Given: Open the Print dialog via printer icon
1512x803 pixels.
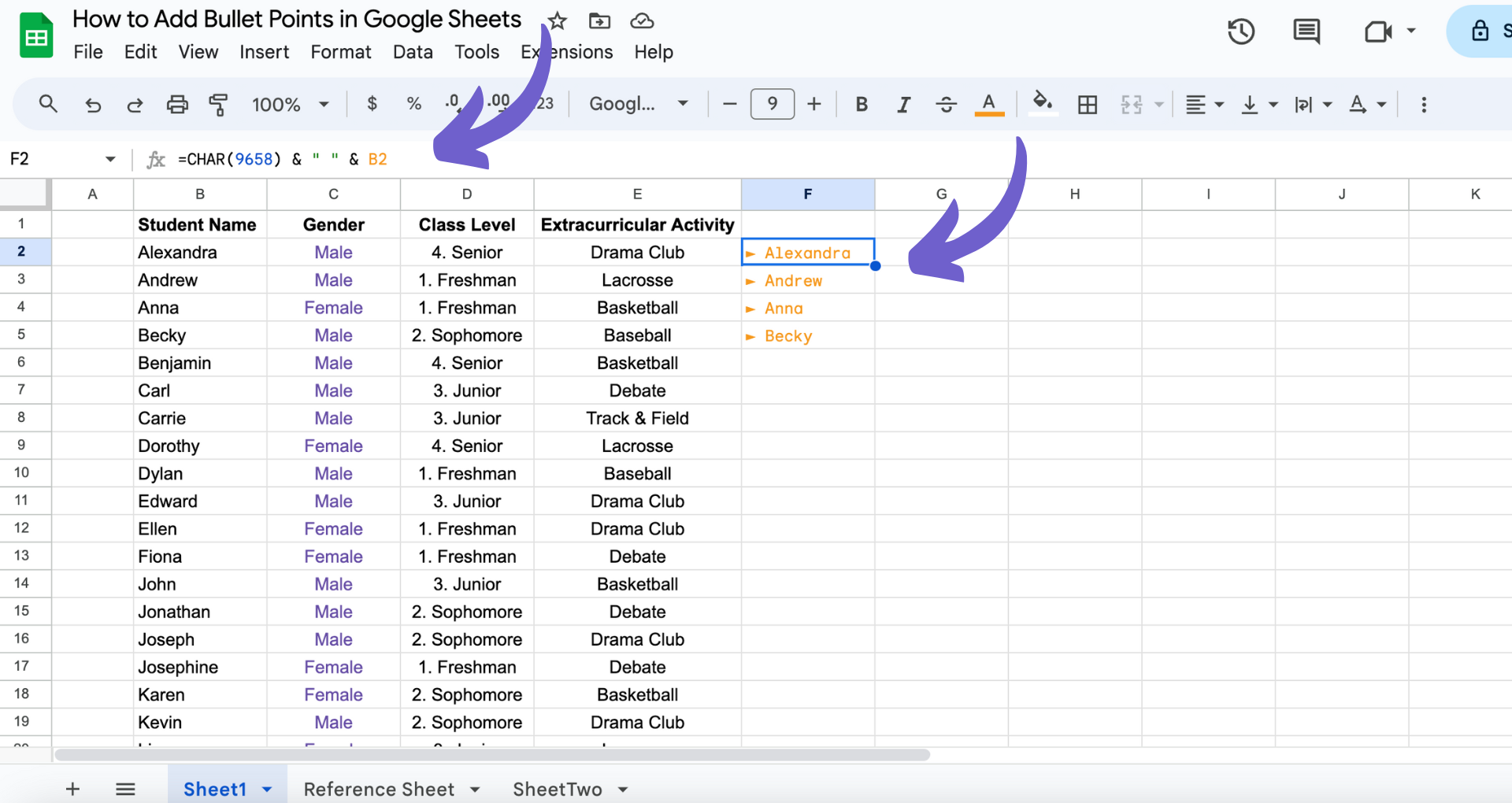Looking at the screenshot, I should coord(176,104).
